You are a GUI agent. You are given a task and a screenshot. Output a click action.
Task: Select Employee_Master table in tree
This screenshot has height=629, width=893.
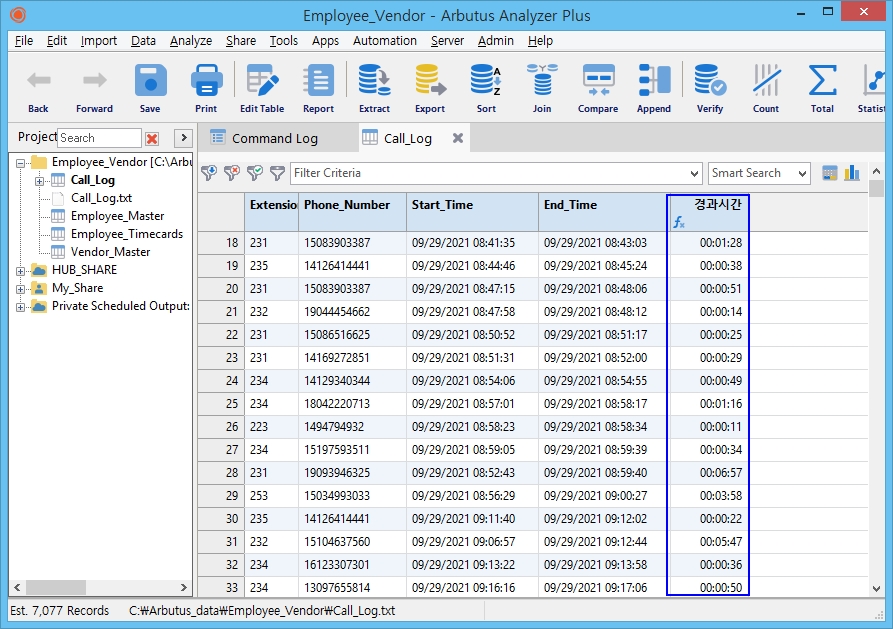[x=117, y=216]
